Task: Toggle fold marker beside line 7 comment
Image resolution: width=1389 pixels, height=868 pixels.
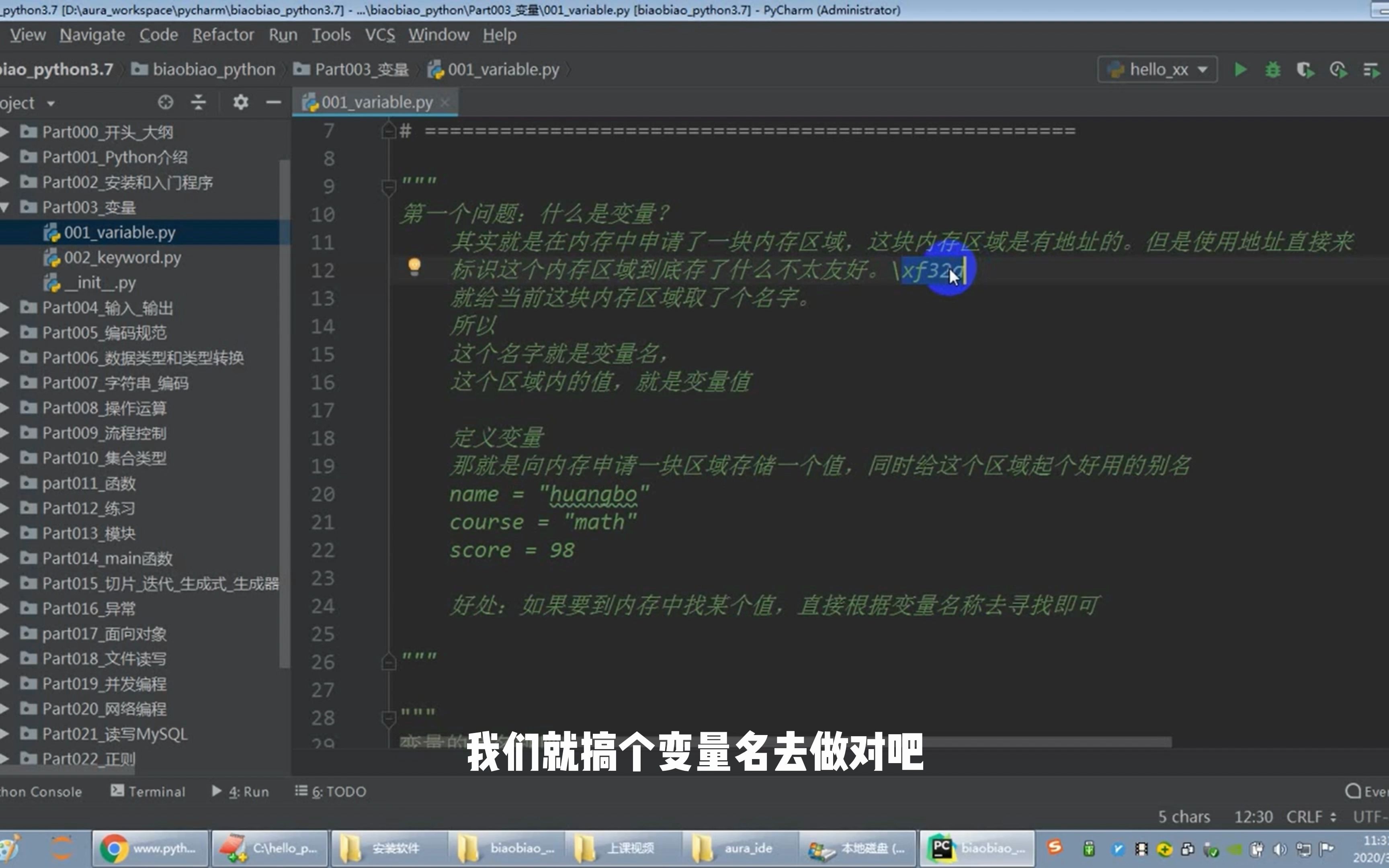Action: 389,131
